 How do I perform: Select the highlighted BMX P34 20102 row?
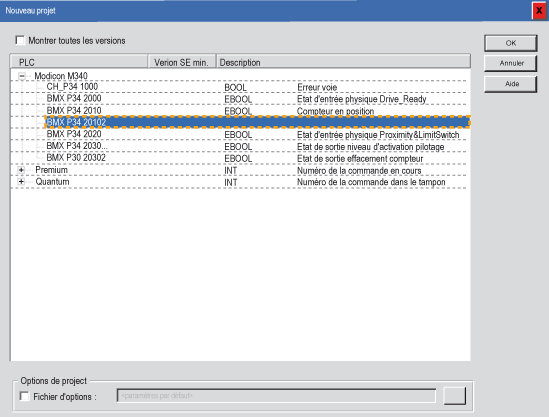257,122
